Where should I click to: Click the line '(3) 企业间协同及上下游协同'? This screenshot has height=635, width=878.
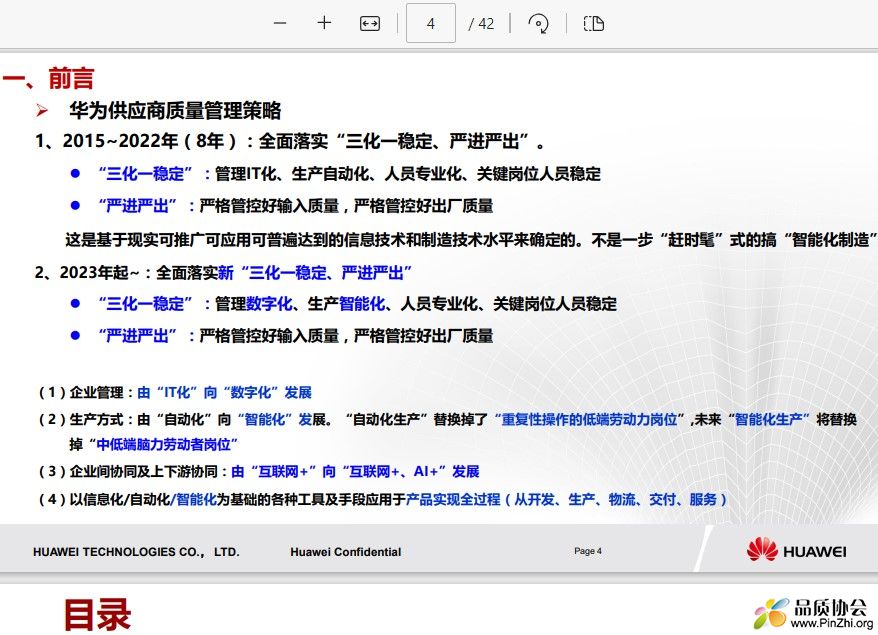point(258,471)
